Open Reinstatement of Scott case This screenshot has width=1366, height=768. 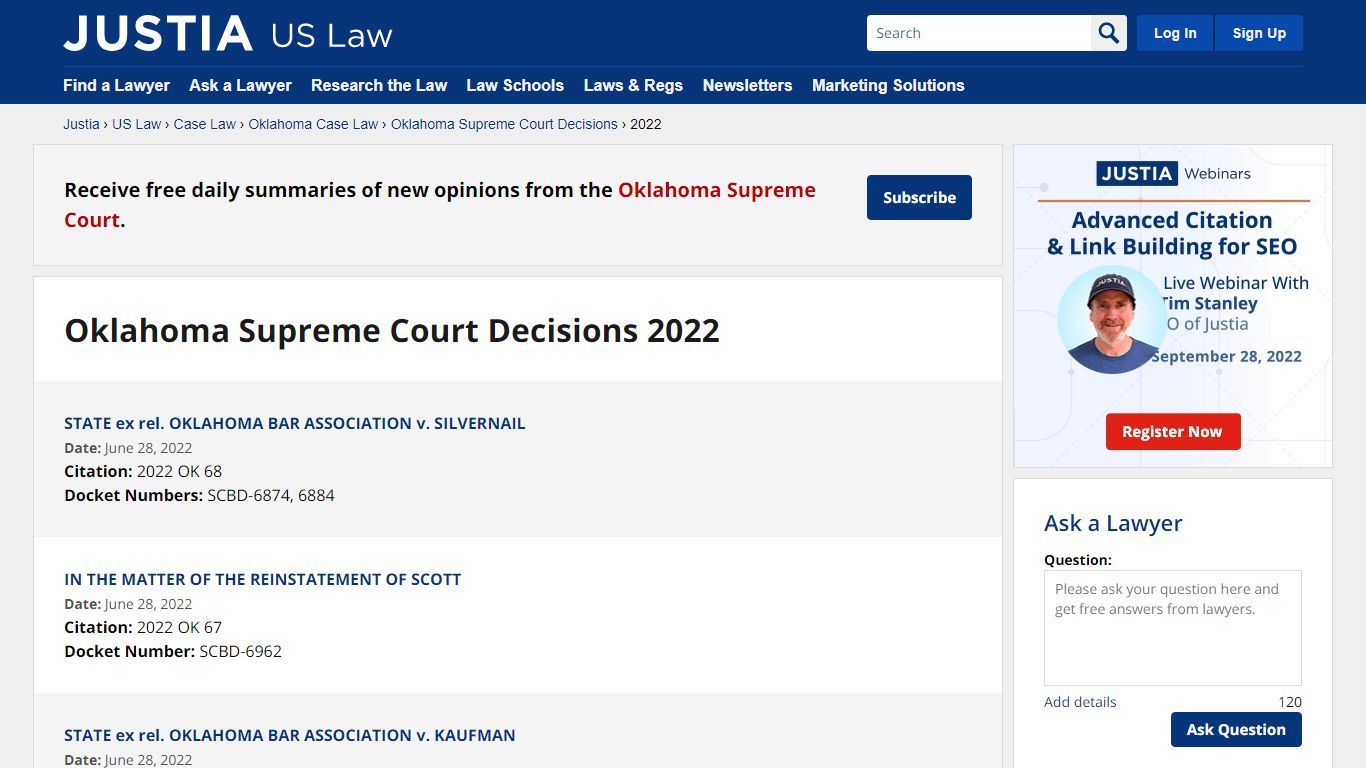click(x=263, y=579)
